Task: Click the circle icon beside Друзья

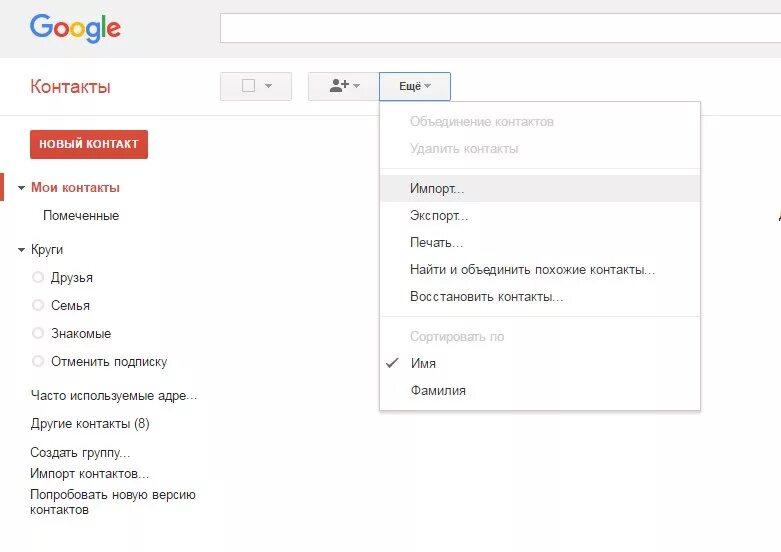Action: [38, 277]
